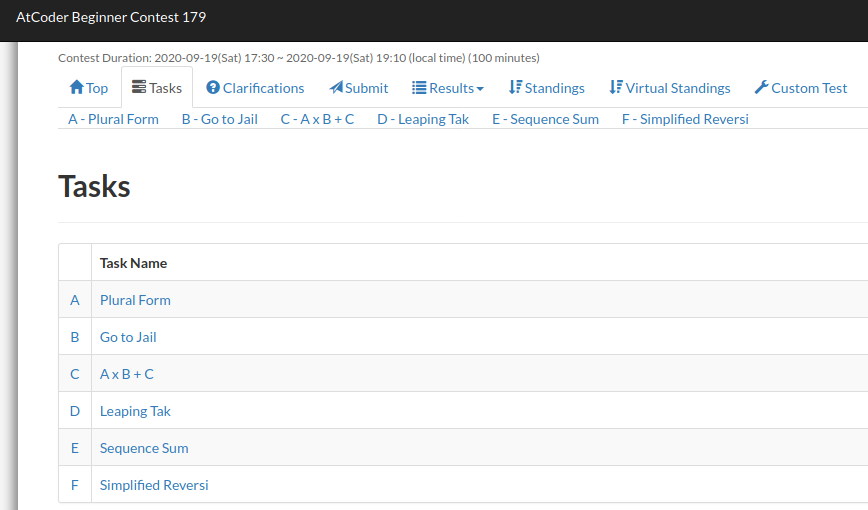Click the Standings sort icon
This screenshot has width=868, height=510.
pos(515,88)
